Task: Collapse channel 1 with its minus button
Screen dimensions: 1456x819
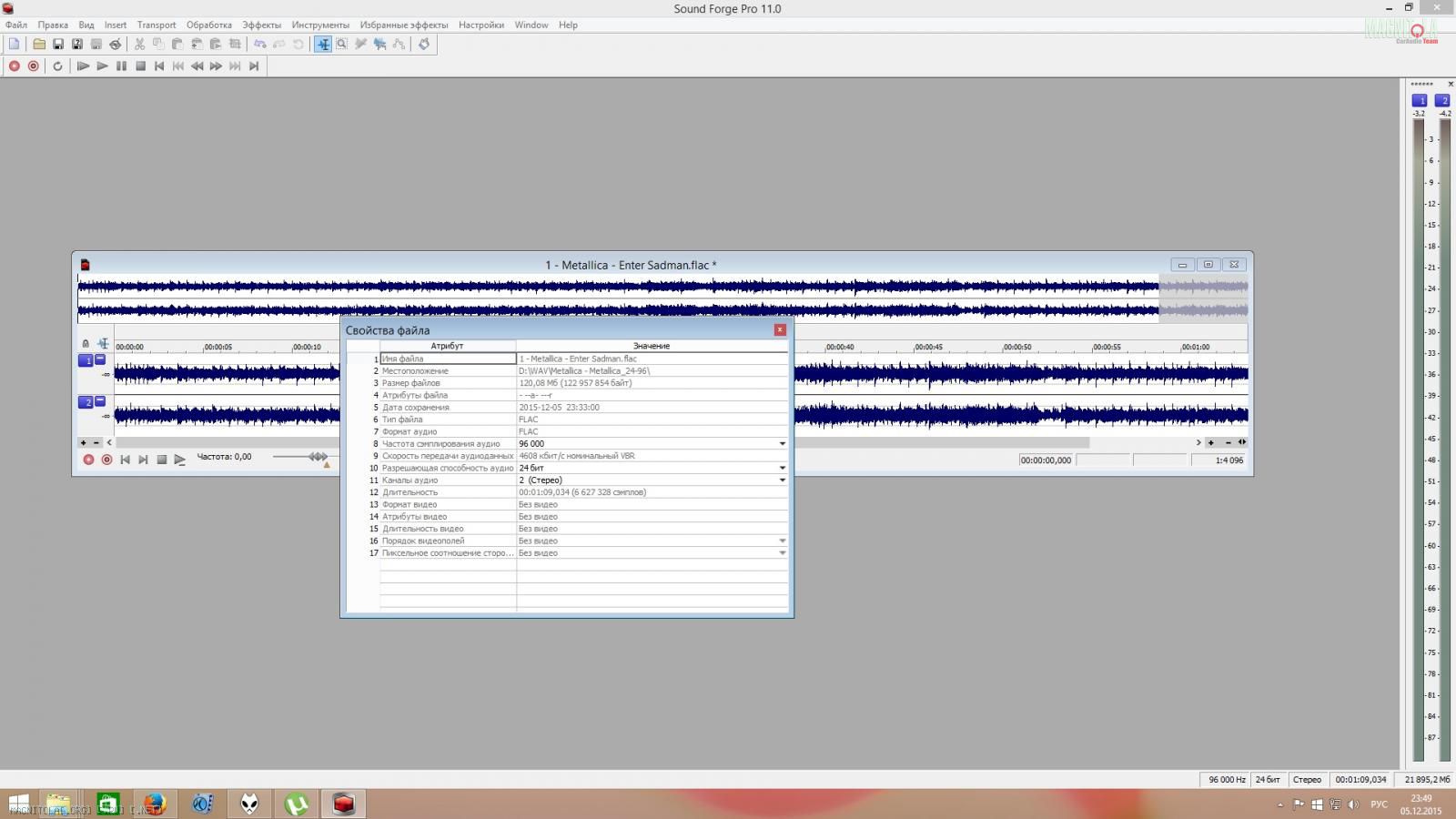Action: click(100, 359)
